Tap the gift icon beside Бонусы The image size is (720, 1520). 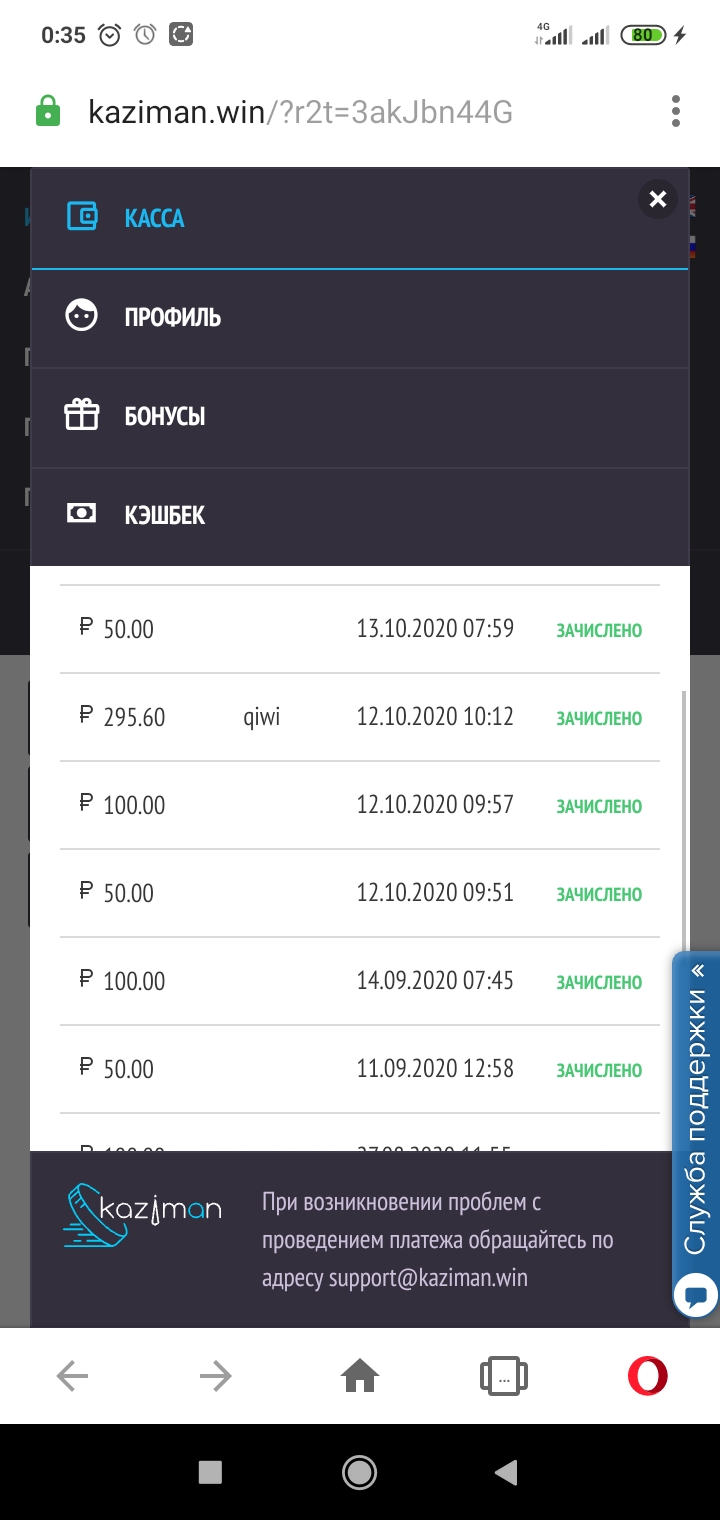click(x=82, y=415)
